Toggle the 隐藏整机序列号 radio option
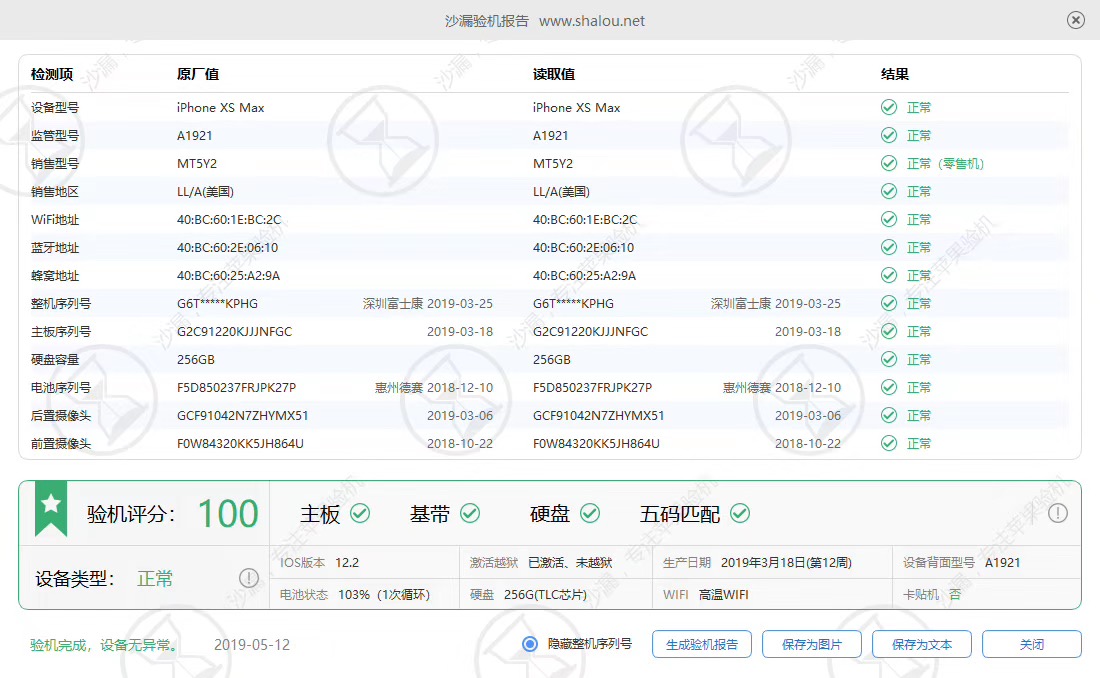 [x=530, y=644]
